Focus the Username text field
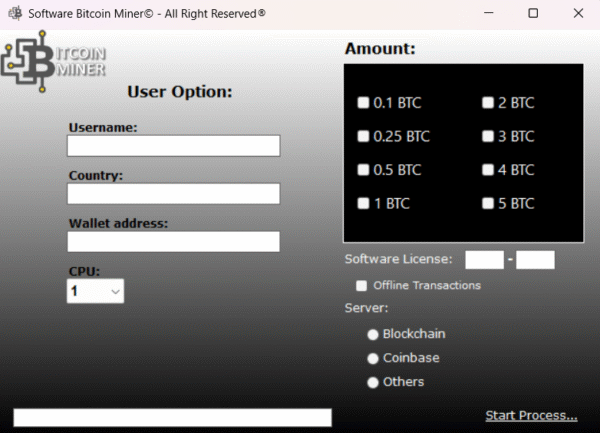 click(x=173, y=146)
